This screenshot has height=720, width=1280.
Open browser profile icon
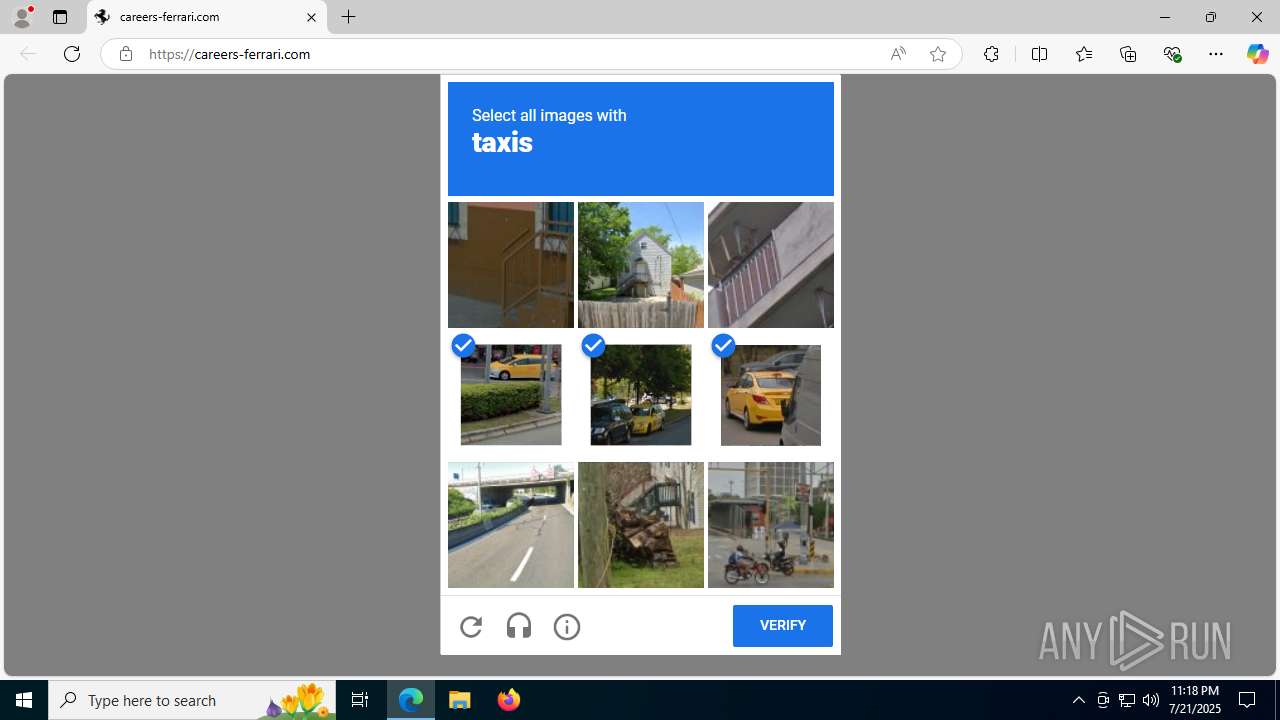pos(22,17)
